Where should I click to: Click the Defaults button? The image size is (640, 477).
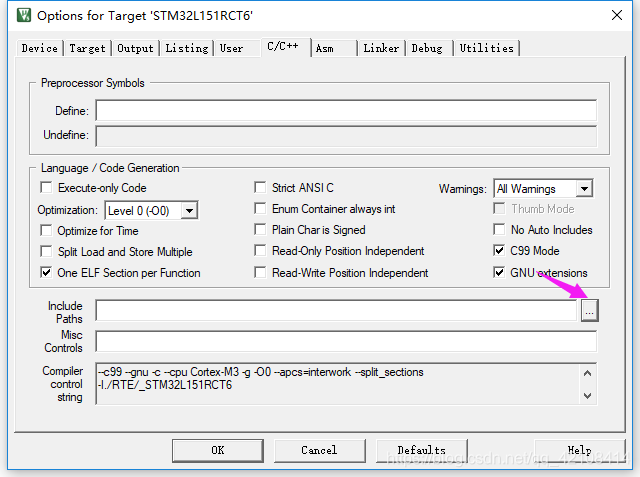point(422,450)
